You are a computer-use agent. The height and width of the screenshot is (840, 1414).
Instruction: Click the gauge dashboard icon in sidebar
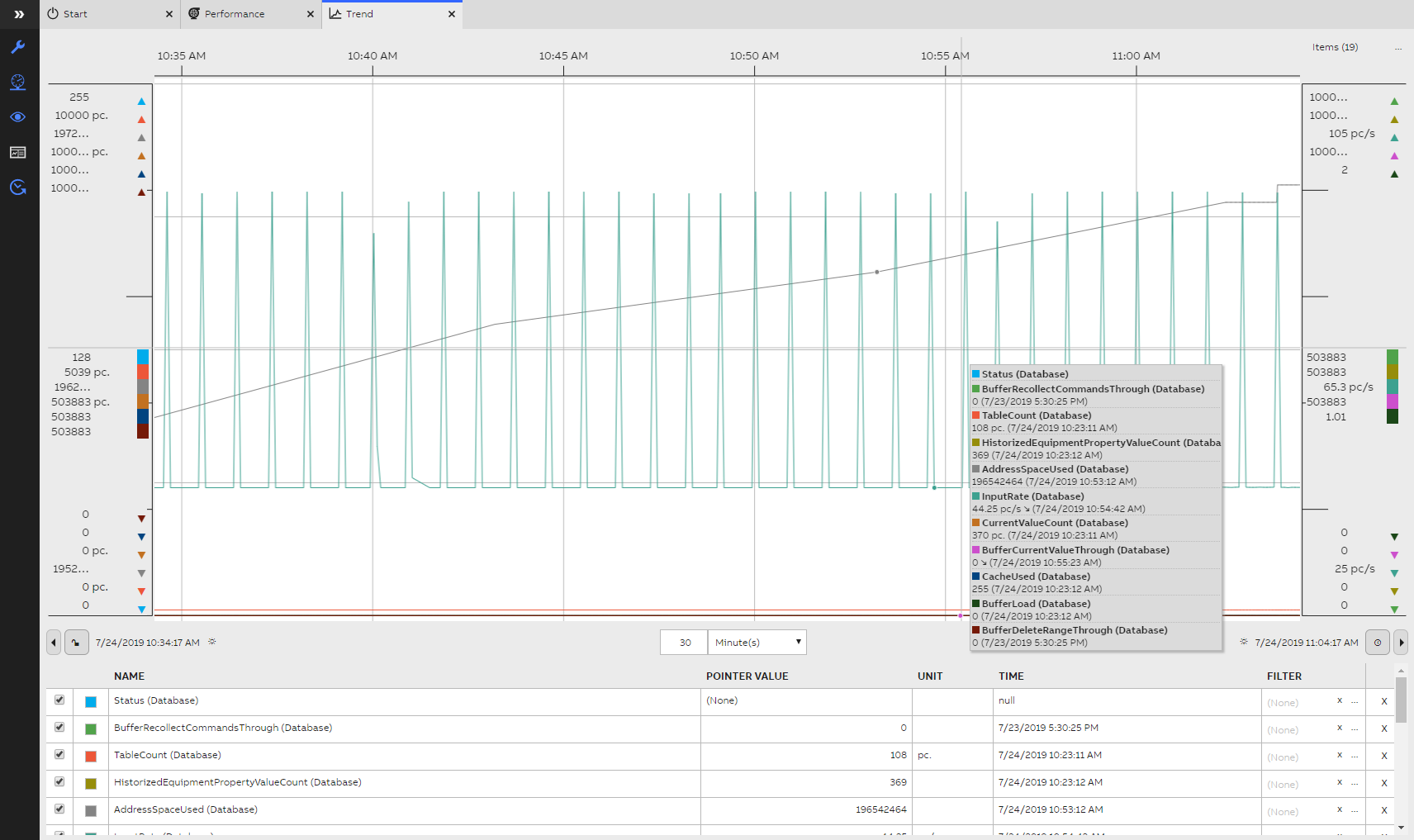[x=18, y=82]
